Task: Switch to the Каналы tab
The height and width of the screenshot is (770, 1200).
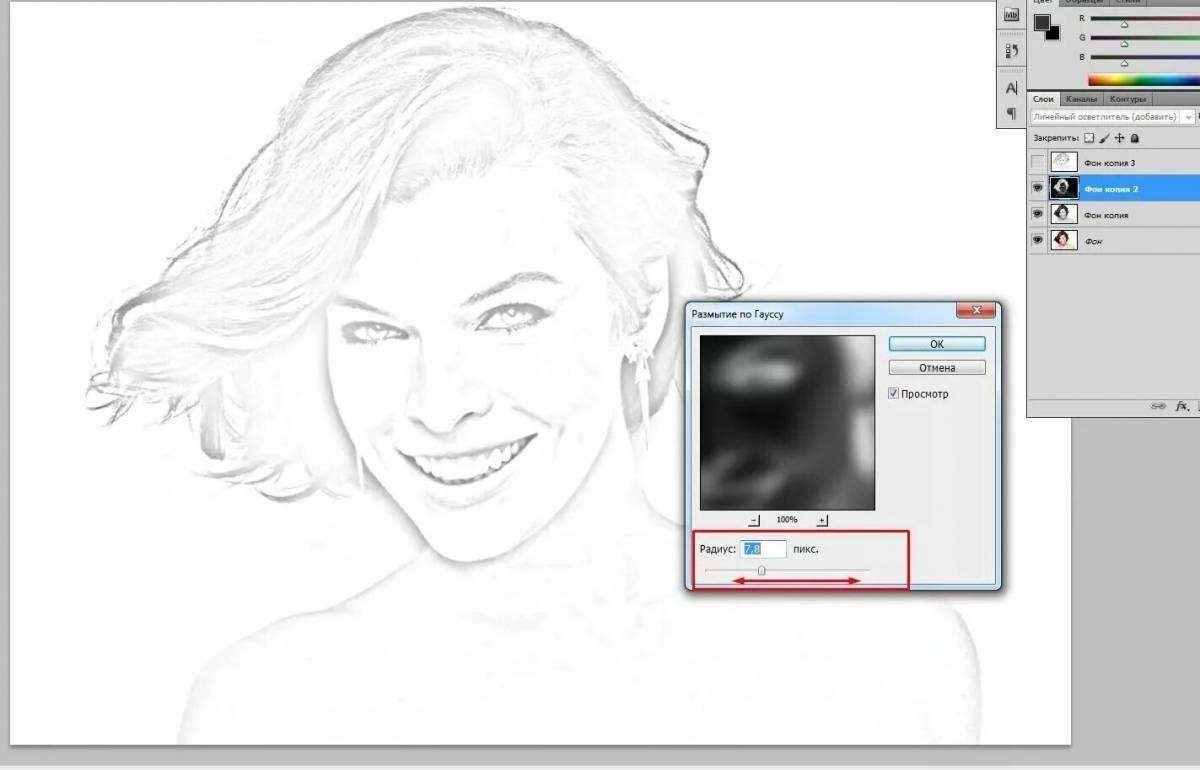Action: click(x=1081, y=99)
